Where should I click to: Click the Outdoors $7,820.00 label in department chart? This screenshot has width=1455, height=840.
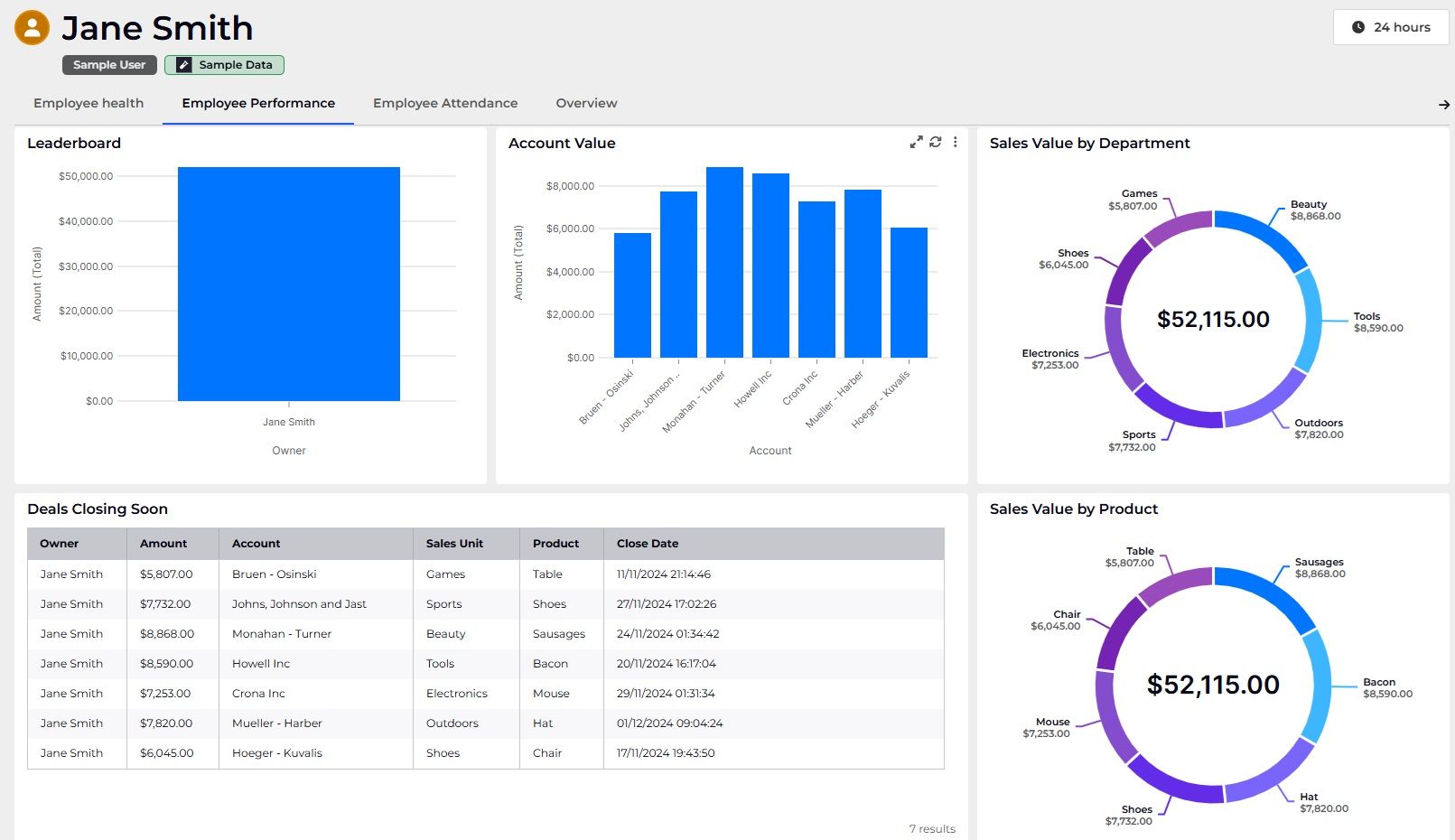(1319, 429)
